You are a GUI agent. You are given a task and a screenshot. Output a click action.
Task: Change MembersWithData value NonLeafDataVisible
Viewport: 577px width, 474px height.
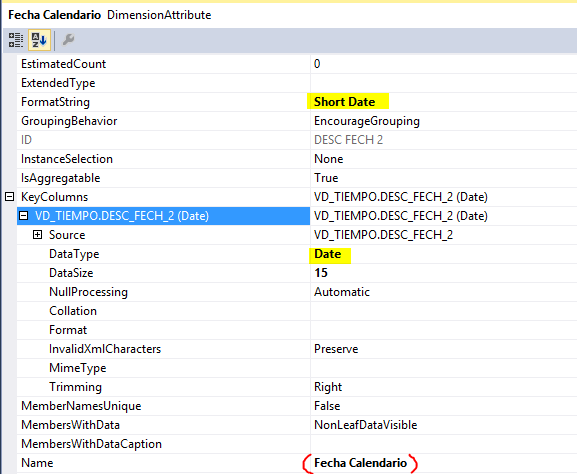(365, 425)
